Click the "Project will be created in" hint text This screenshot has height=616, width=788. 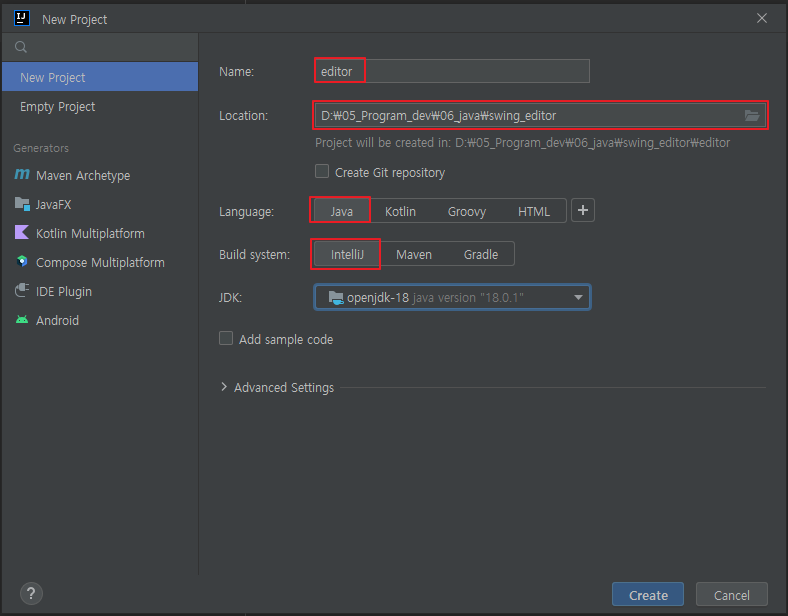(522, 143)
